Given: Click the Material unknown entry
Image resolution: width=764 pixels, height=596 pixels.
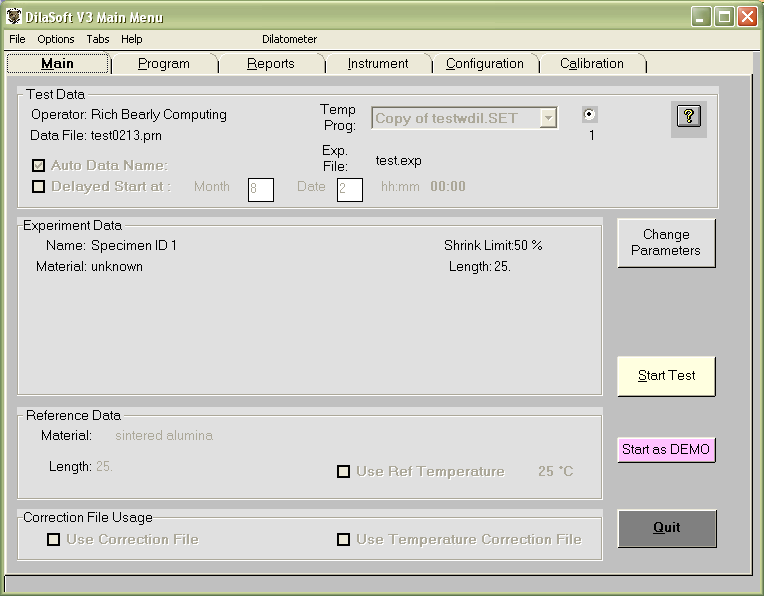Looking at the screenshot, I should (89, 267).
